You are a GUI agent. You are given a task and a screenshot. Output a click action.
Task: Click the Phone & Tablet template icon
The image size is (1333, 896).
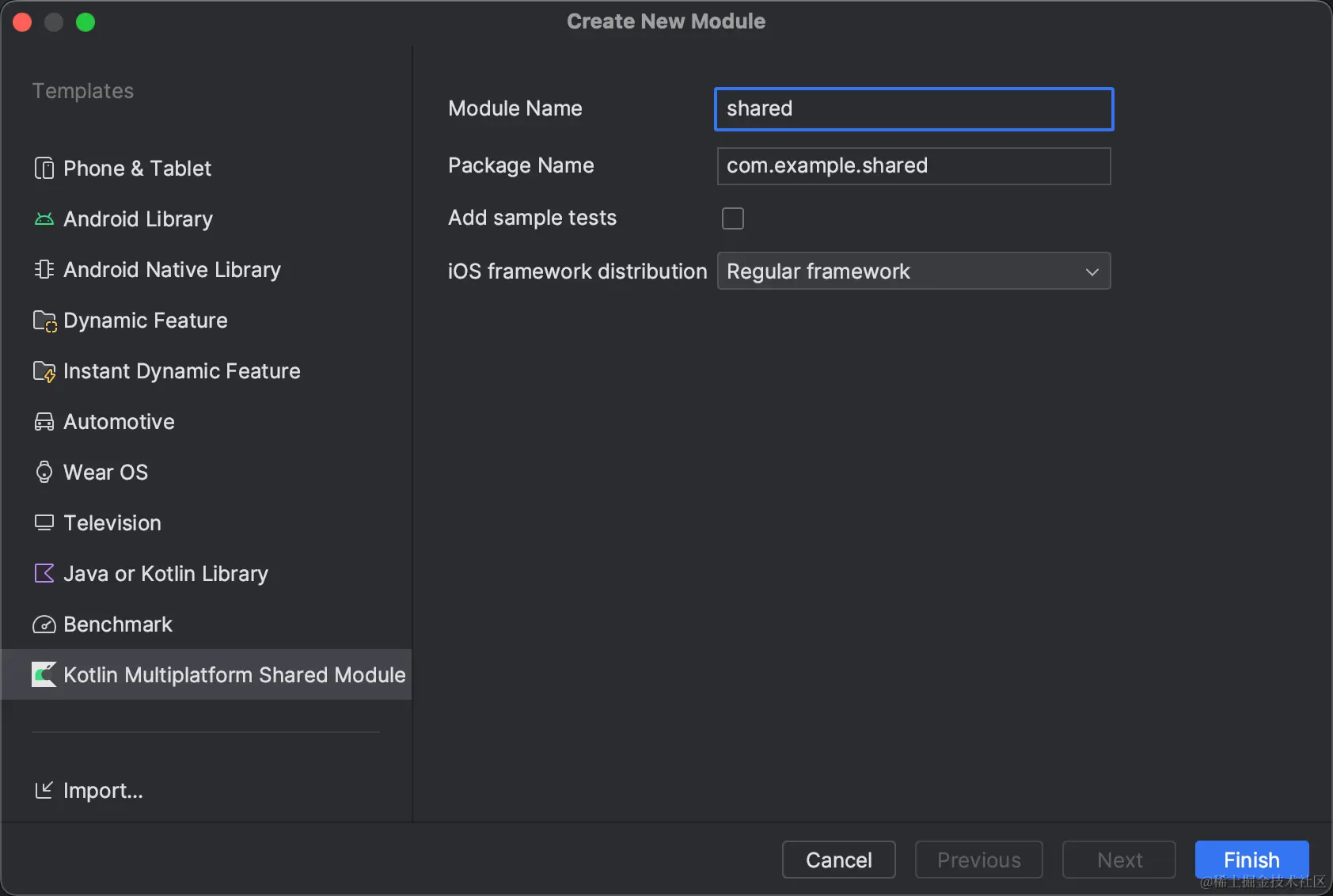click(x=44, y=169)
